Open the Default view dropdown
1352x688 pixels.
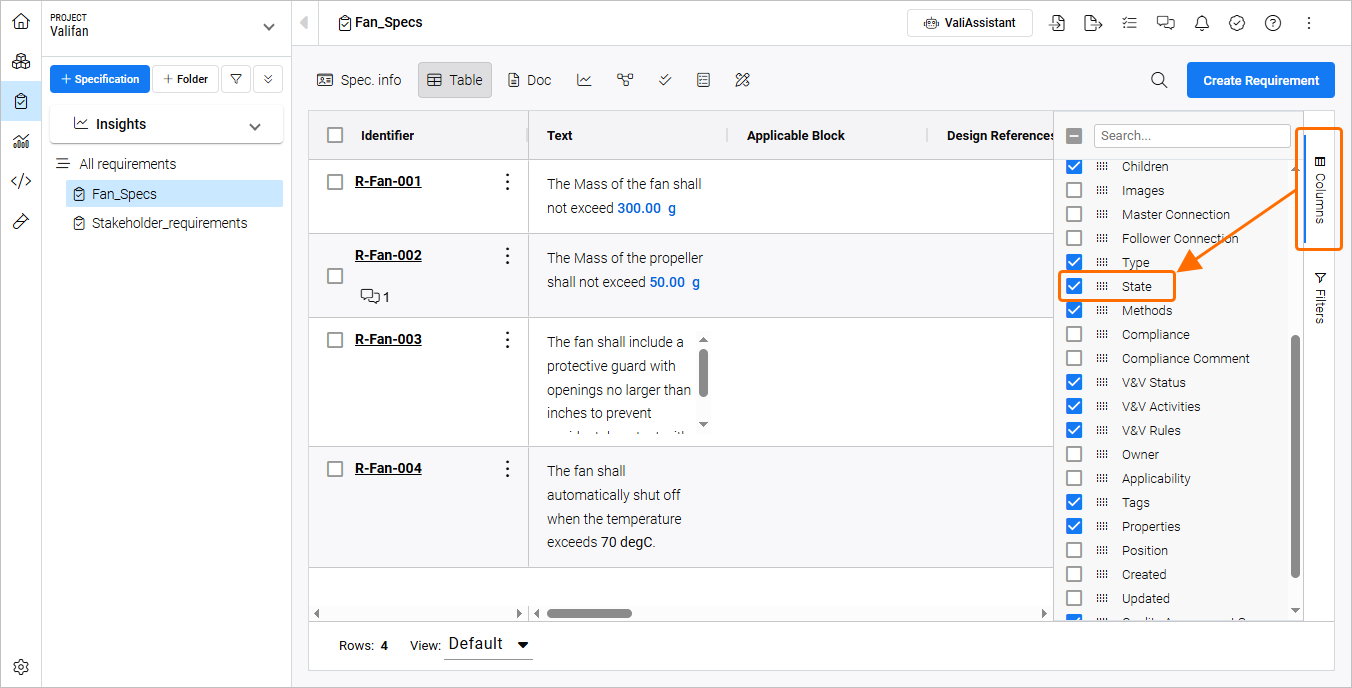pos(488,644)
